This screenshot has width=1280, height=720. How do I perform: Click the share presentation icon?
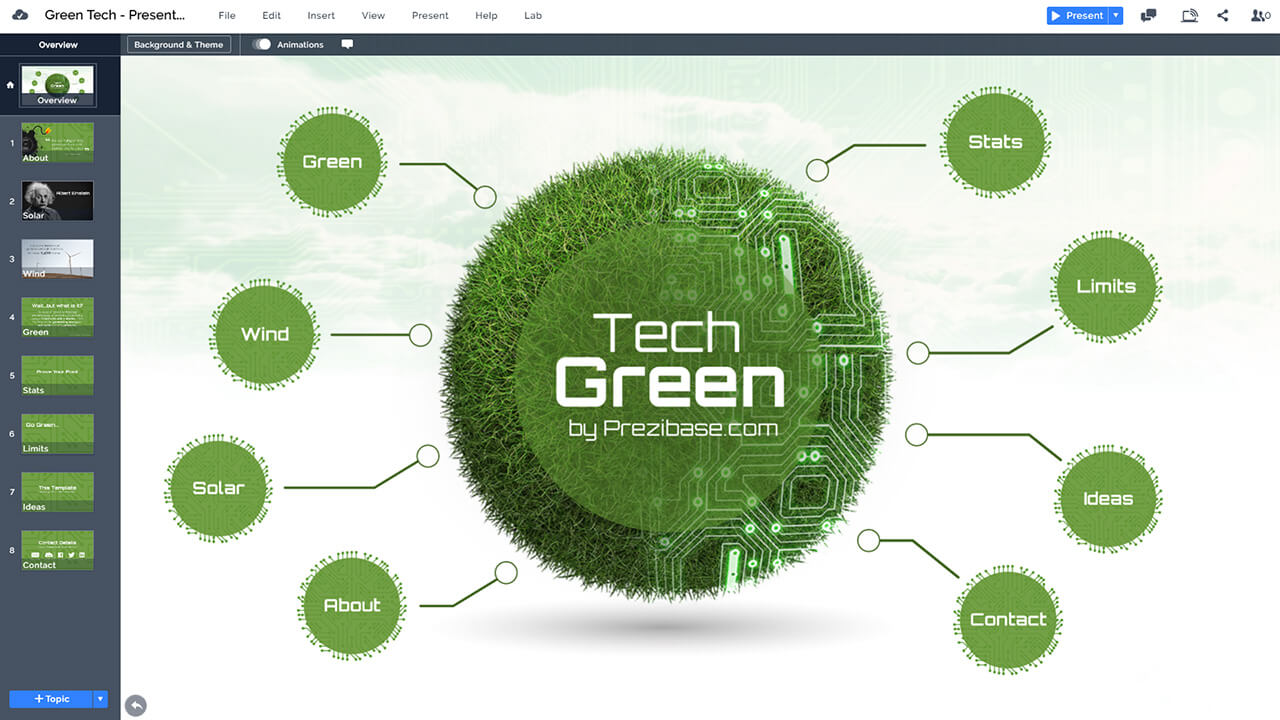point(1223,16)
